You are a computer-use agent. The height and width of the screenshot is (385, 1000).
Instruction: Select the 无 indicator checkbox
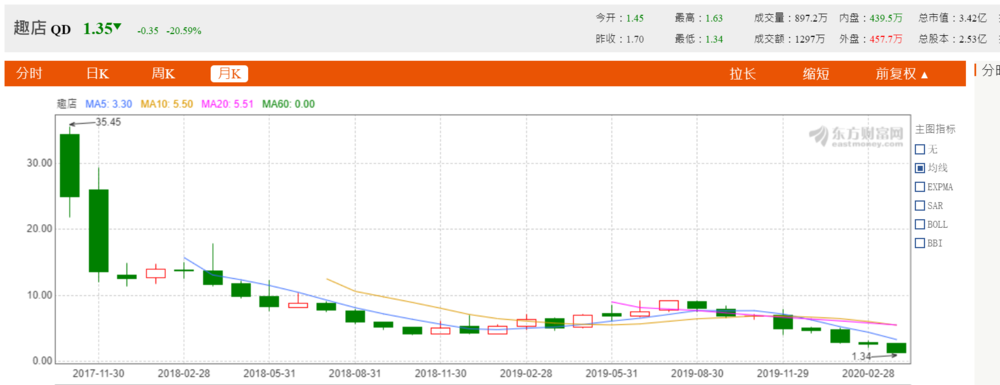pos(920,150)
